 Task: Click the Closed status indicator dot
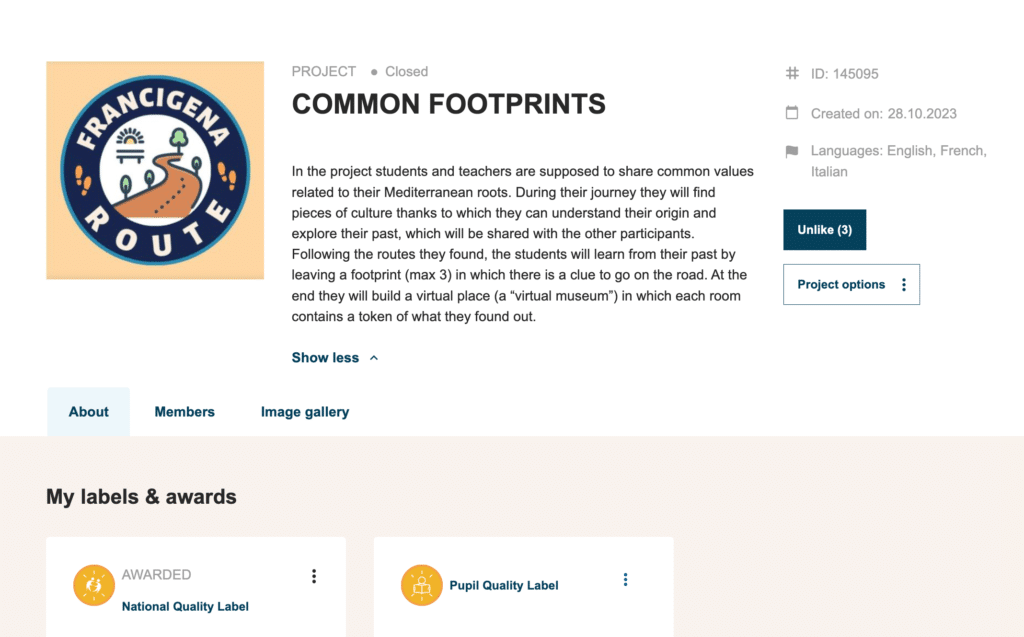coord(374,72)
